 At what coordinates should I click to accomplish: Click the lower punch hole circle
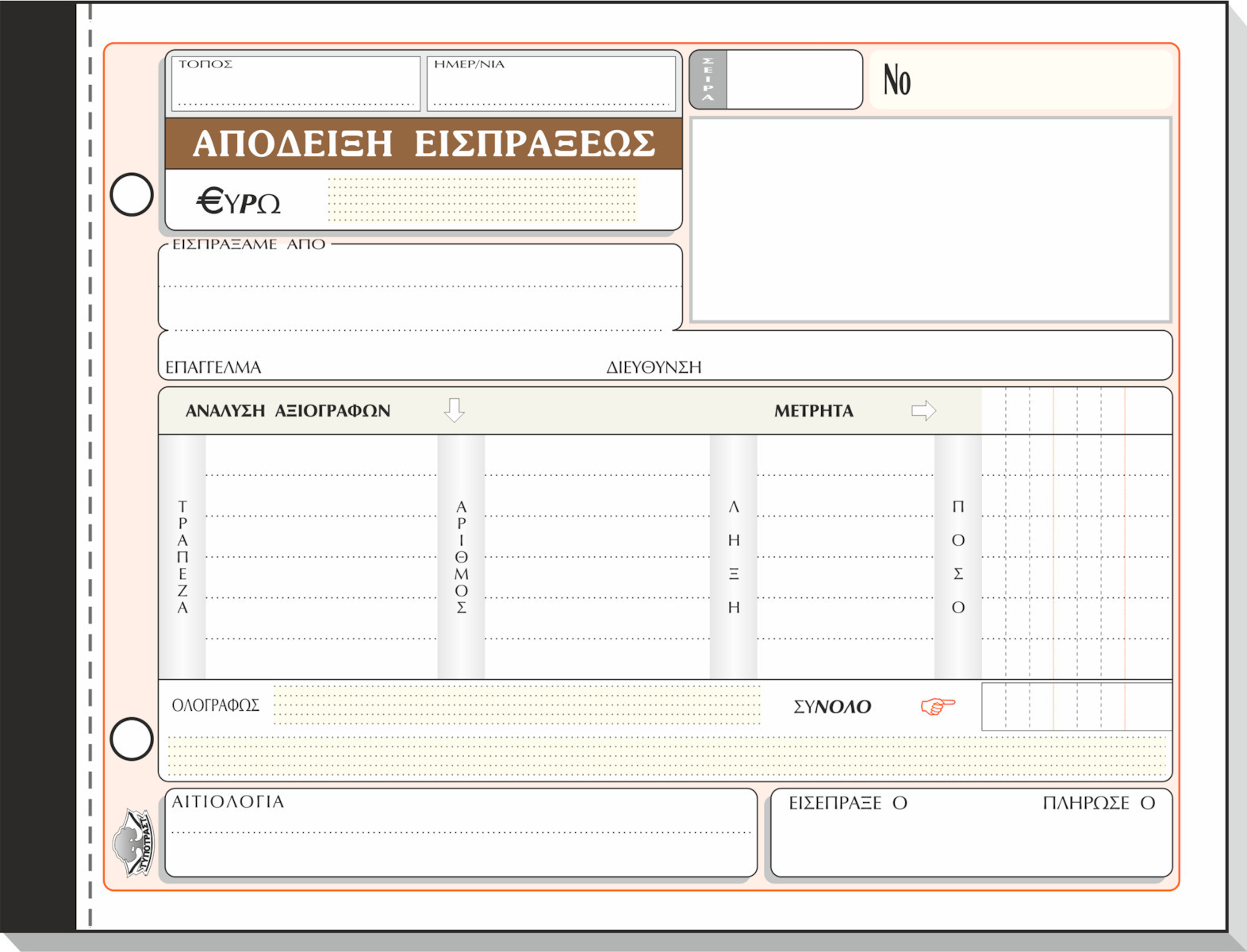click(132, 739)
